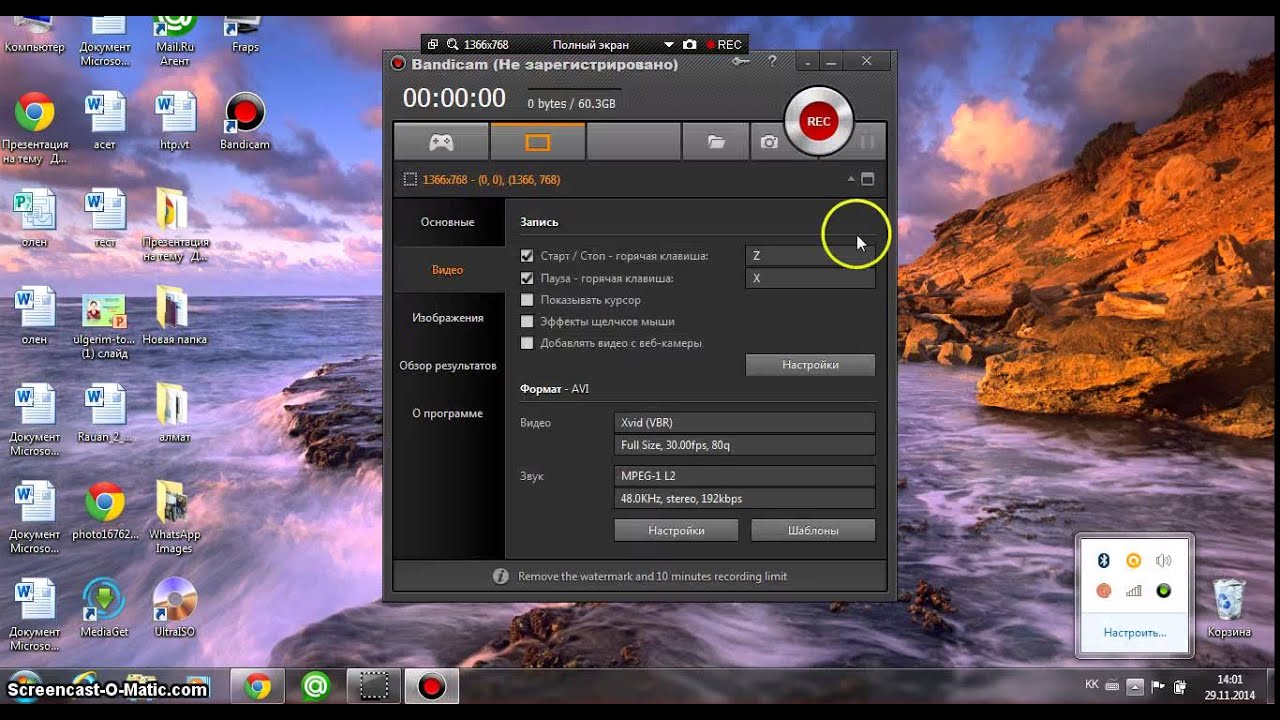
Task: Click the green round icon in tray popup
Action: [x=1163, y=591]
